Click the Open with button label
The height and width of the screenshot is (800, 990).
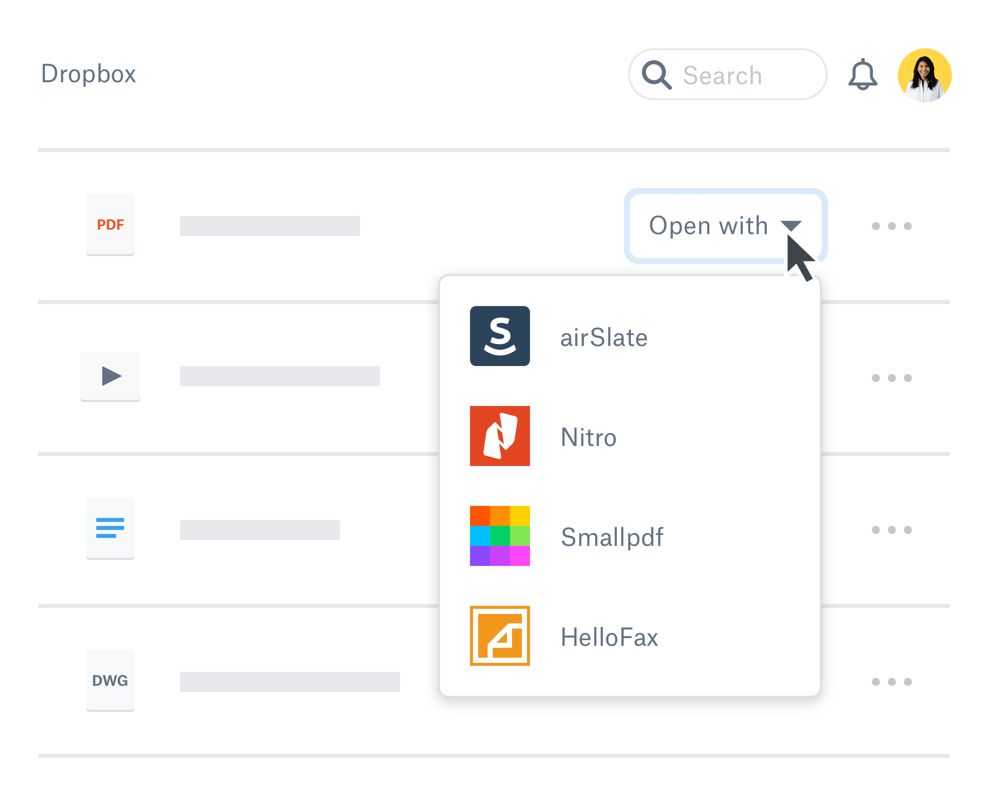[x=708, y=226]
